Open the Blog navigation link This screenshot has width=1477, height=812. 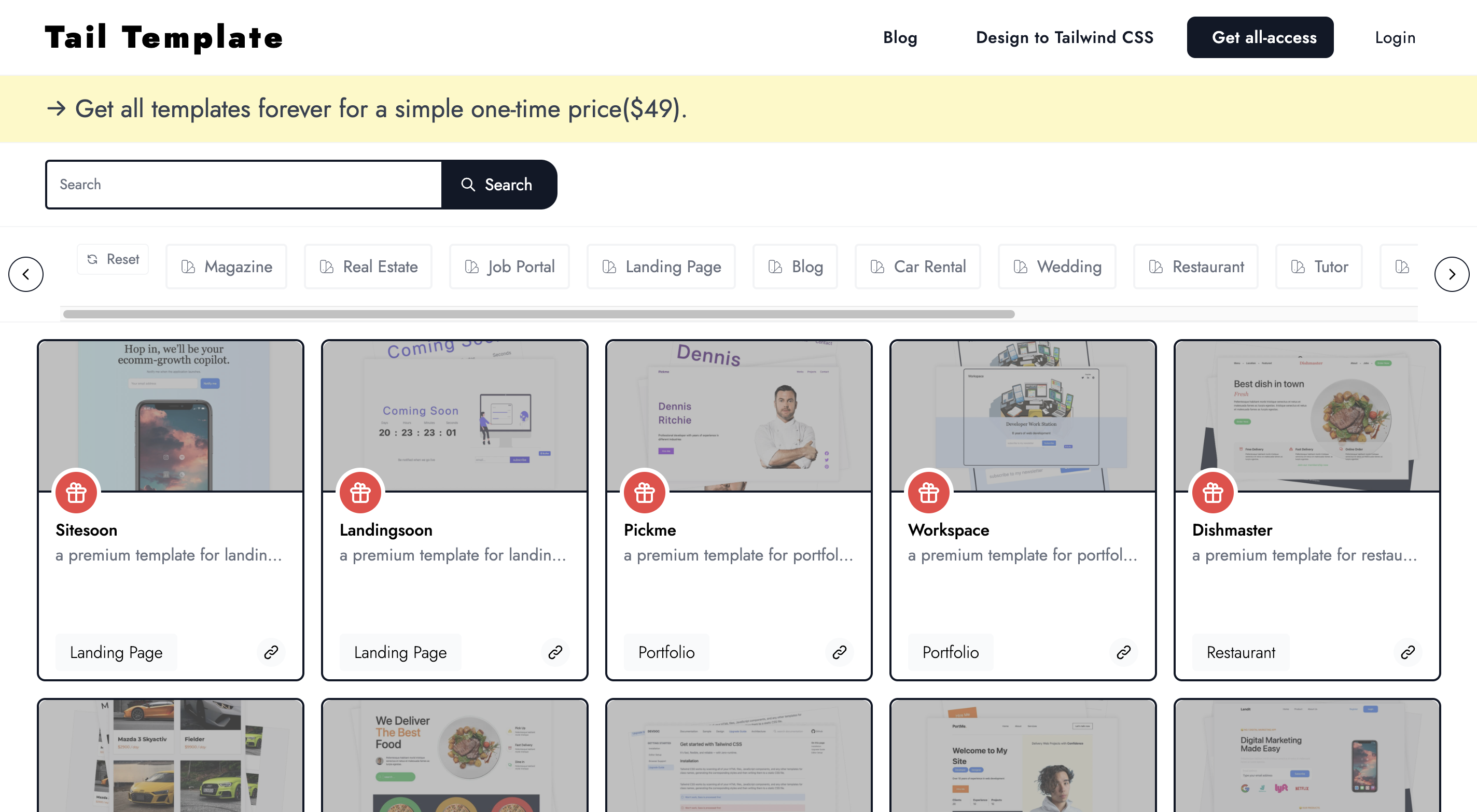(x=900, y=37)
